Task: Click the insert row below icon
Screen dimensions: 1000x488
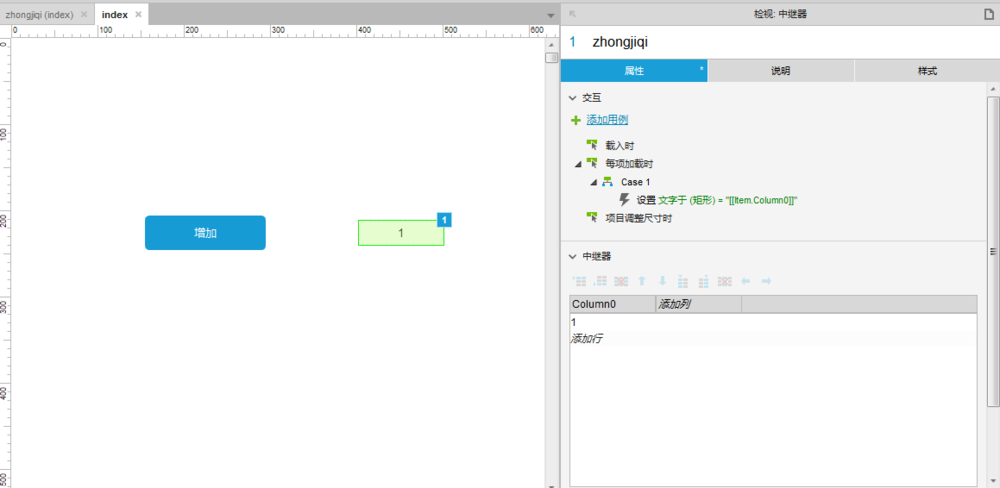Action: click(x=599, y=281)
